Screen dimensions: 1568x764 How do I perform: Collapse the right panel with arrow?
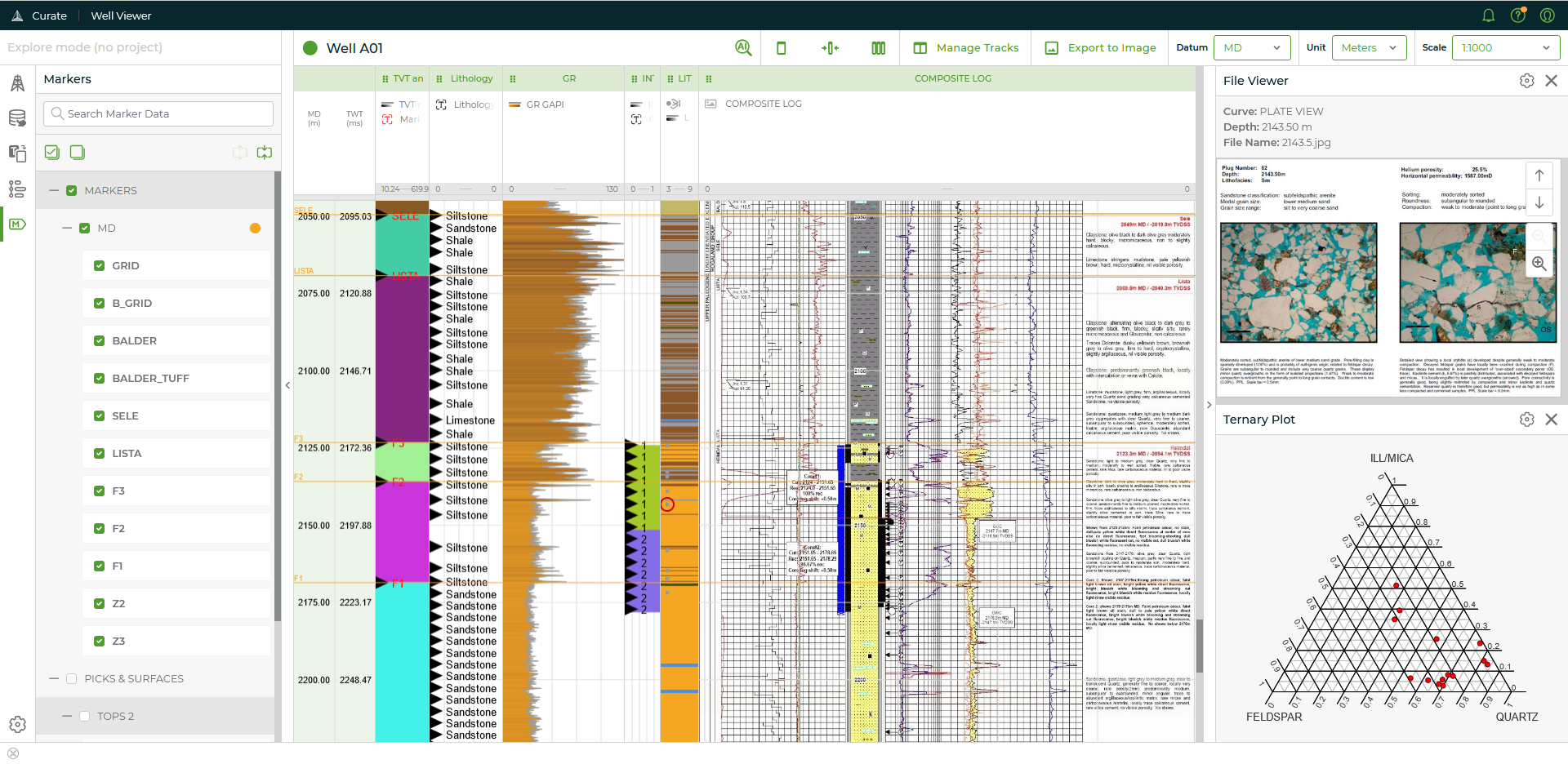[1209, 405]
